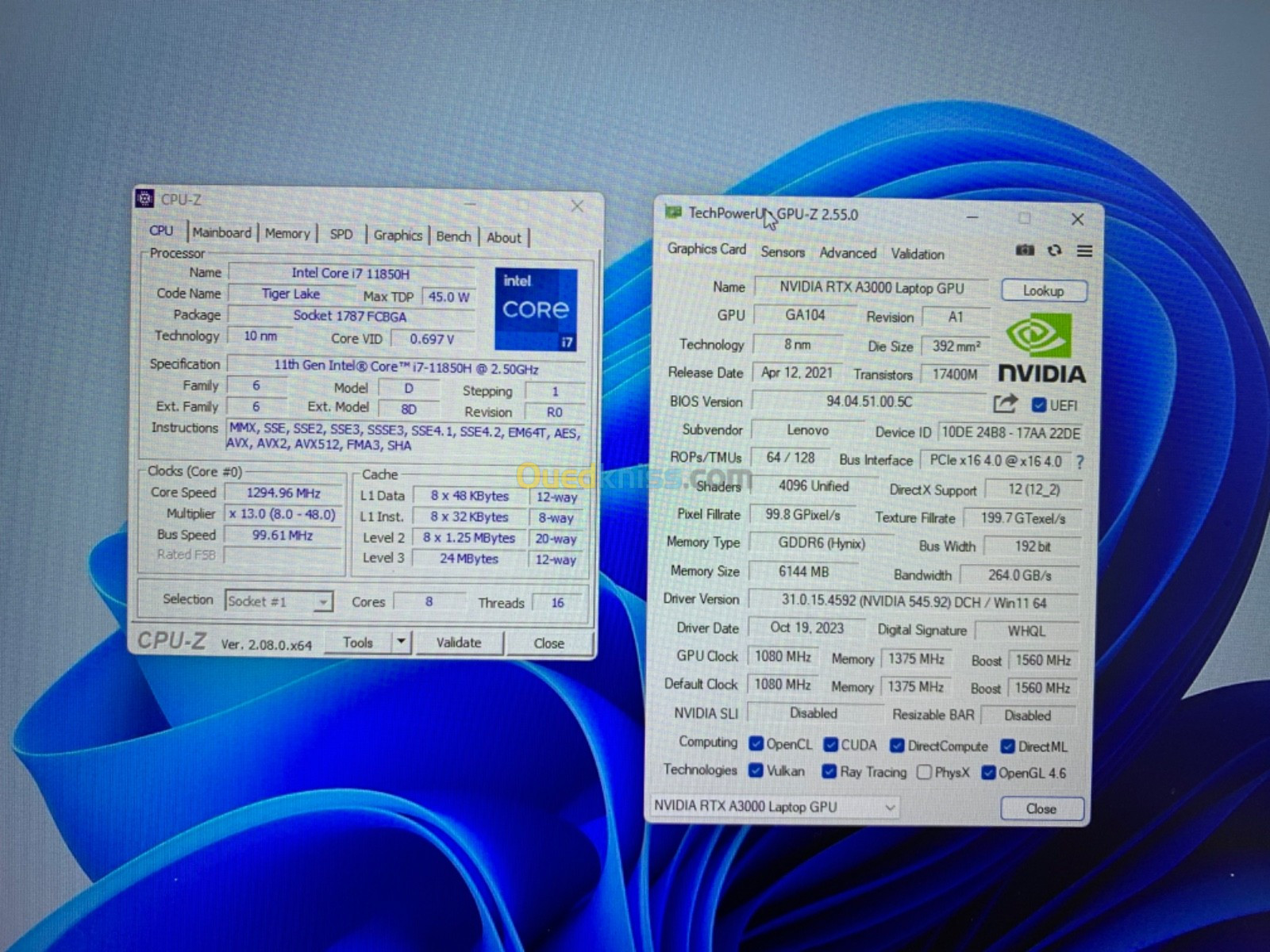Click the GPU-Z title bar app icon
The height and width of the screenshot is (952, 1270).
673,213
